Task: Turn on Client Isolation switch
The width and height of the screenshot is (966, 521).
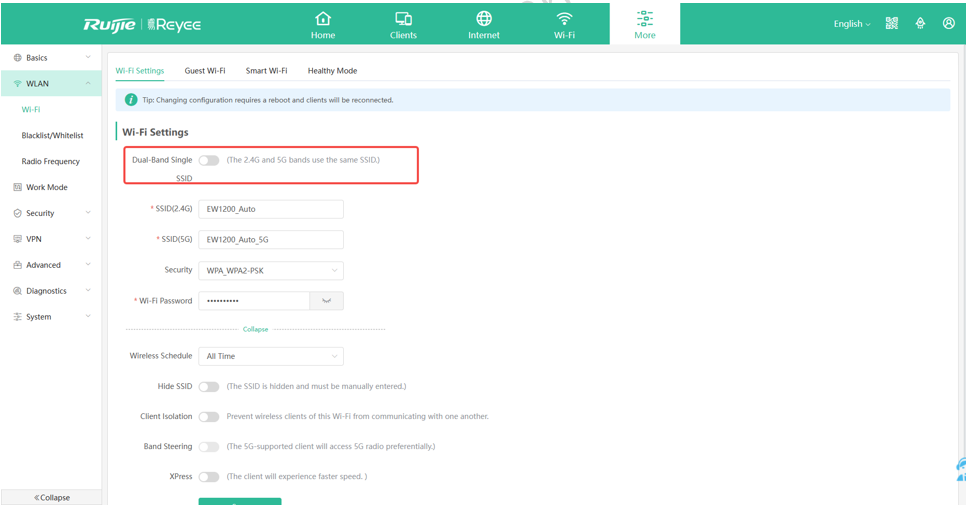Action: click(209, 416)
